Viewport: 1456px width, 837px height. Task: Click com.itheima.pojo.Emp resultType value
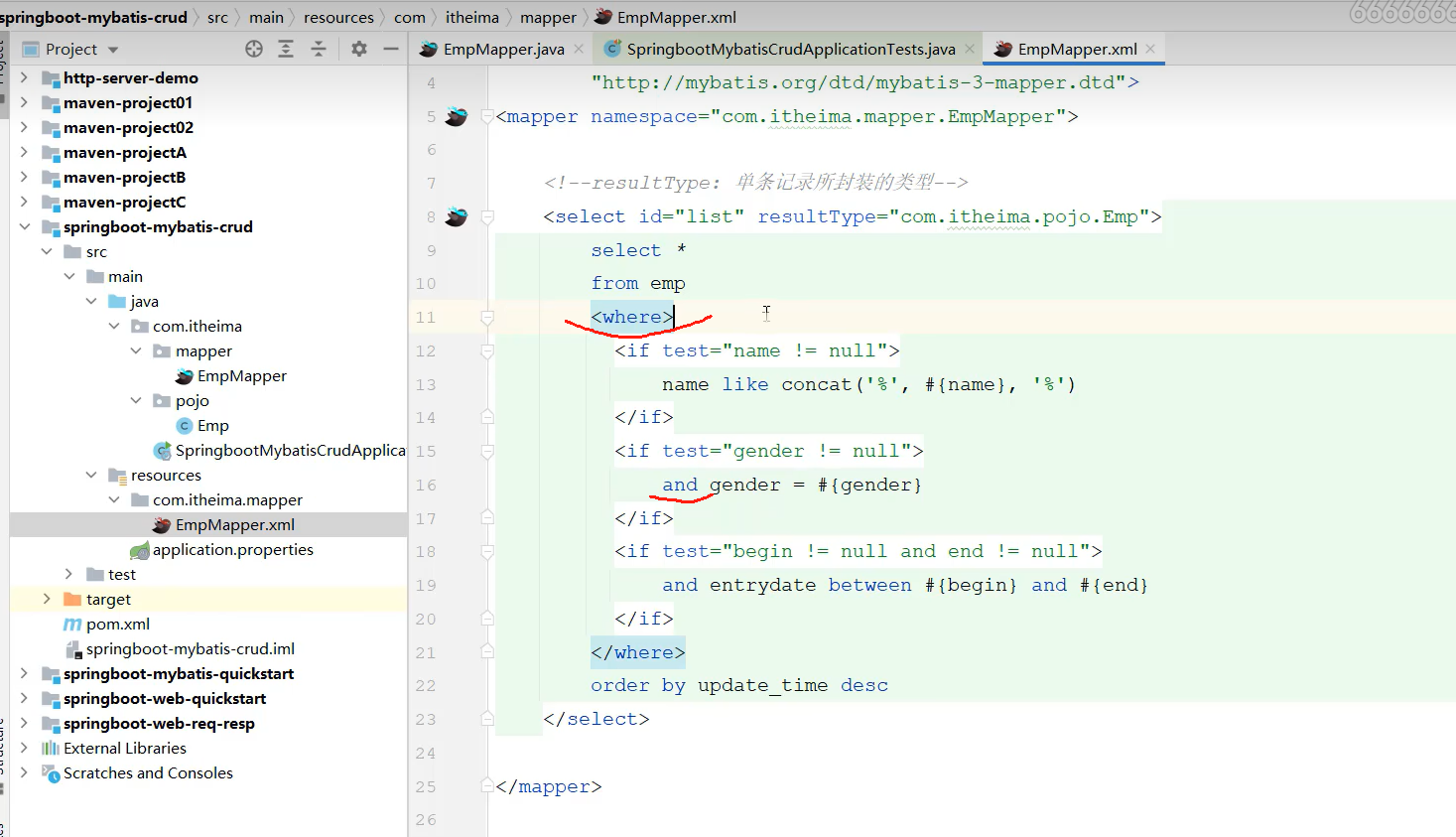click(1019, 216)
